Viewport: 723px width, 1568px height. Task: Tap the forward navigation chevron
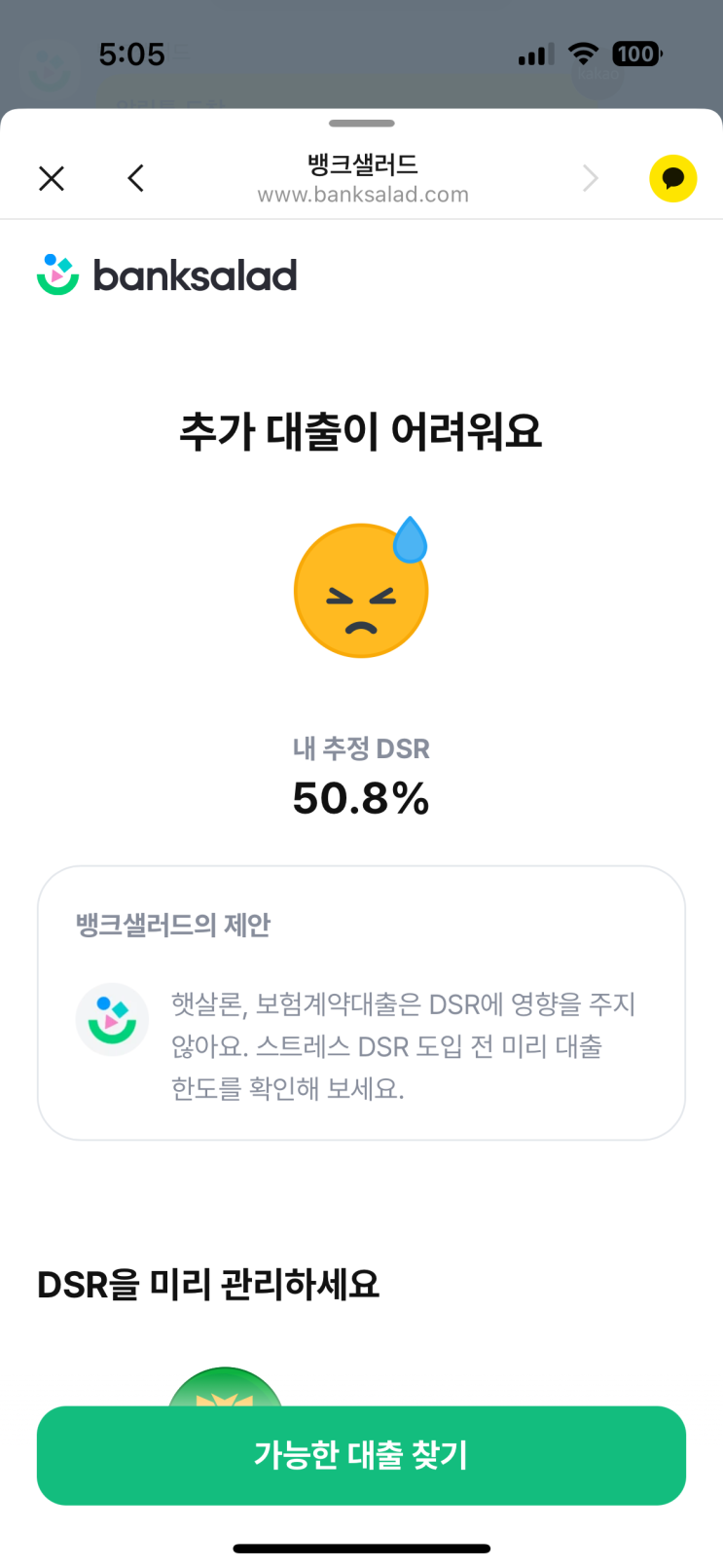pyautogui.click(x=590, y=178)
